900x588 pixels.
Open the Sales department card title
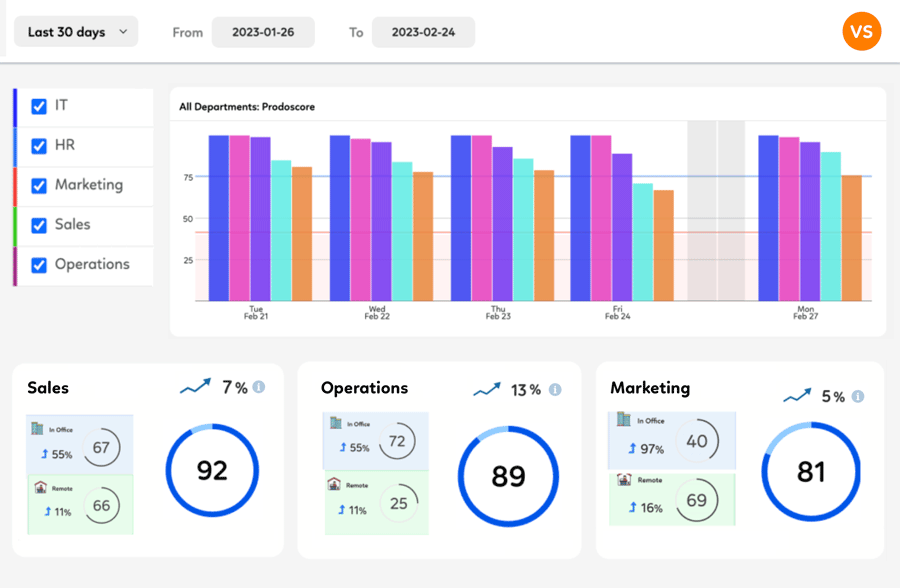pos(48,388)
